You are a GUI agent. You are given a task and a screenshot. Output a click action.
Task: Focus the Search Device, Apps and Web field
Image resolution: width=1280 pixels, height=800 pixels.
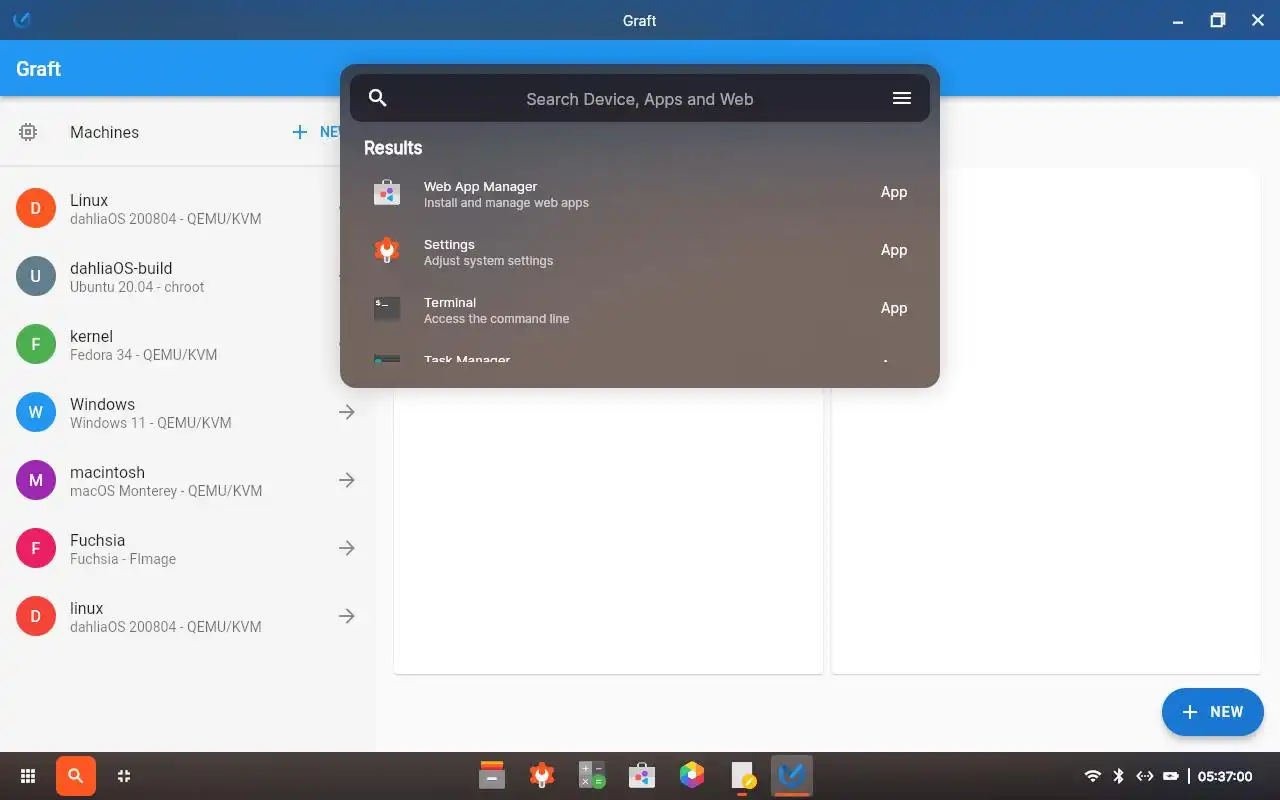point(640,98)
